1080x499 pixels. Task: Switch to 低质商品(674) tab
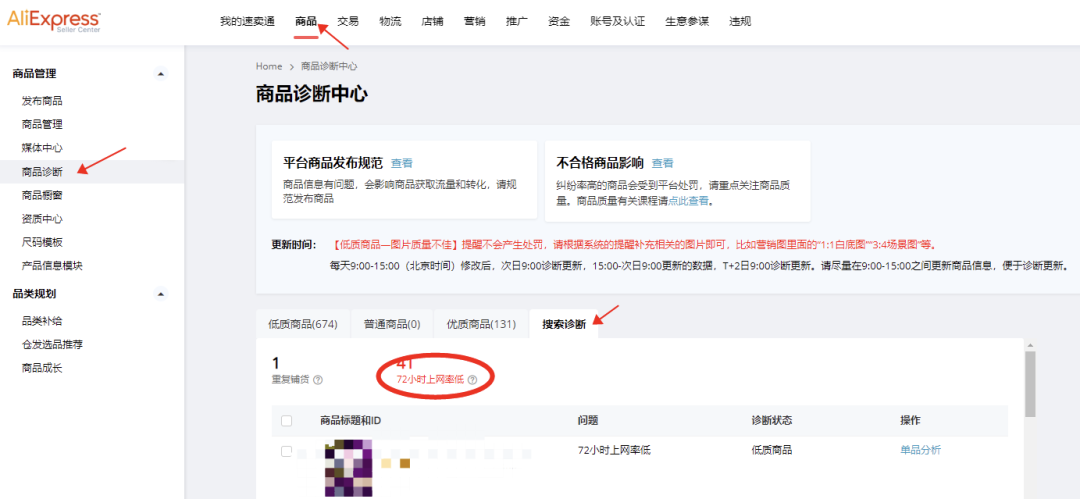coord(303,325)
